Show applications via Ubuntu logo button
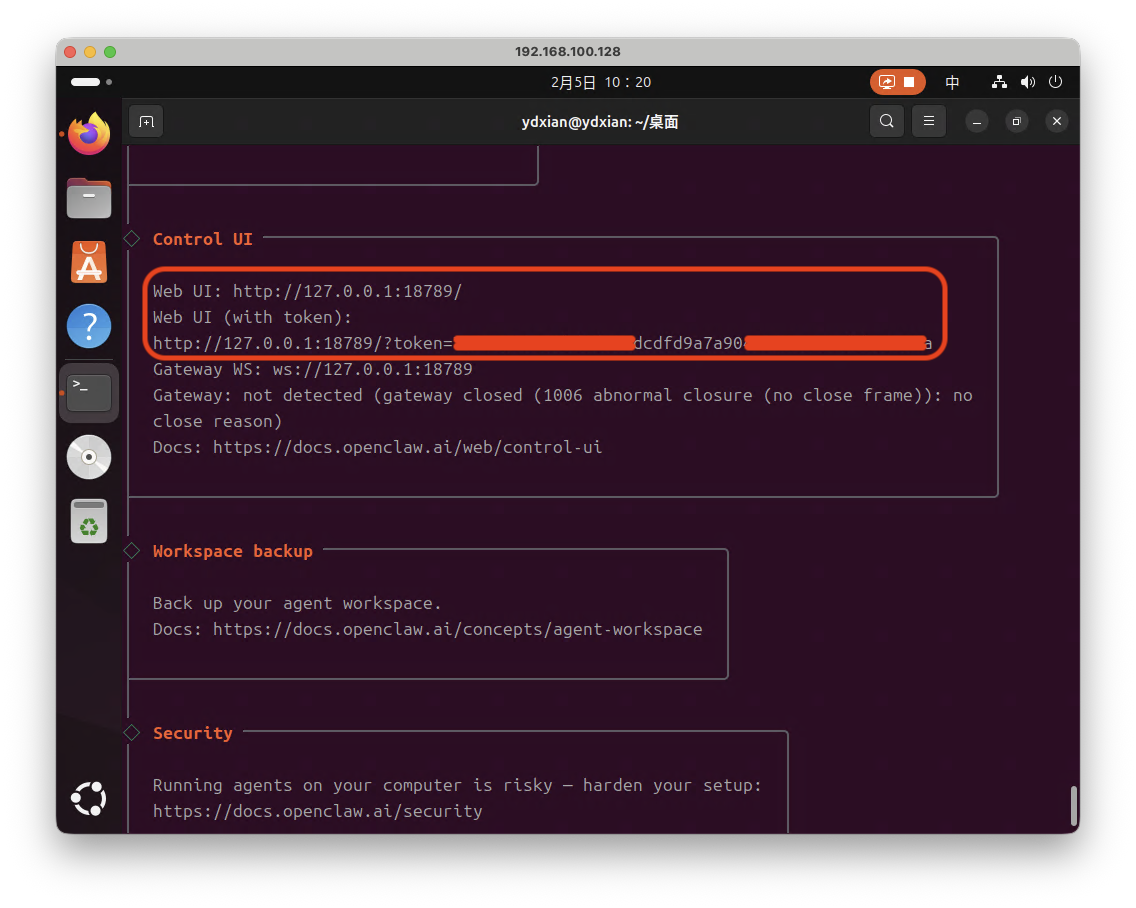 click(x=89, y=798)
